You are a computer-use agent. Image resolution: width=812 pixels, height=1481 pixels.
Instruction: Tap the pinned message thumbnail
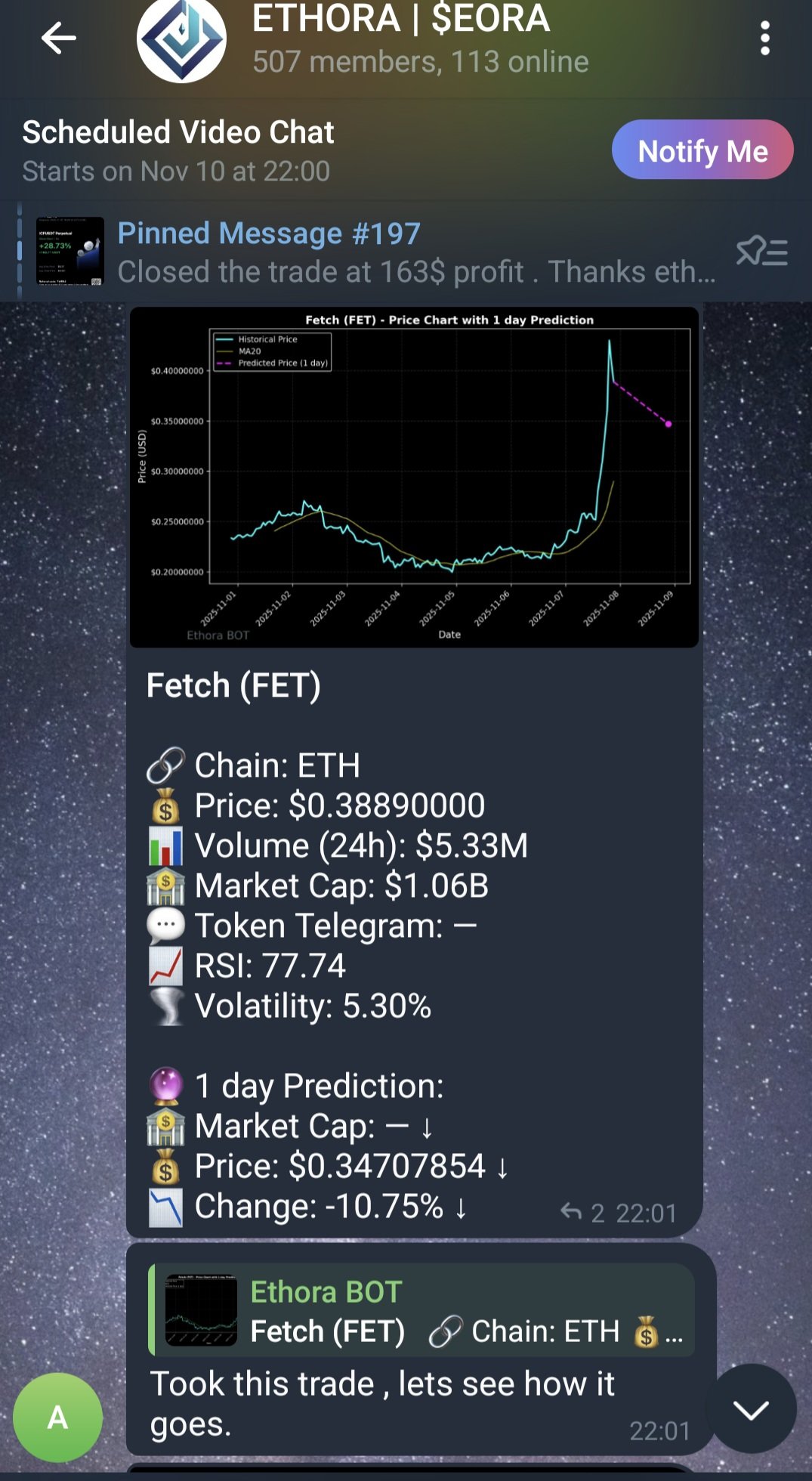coord(70,252)
